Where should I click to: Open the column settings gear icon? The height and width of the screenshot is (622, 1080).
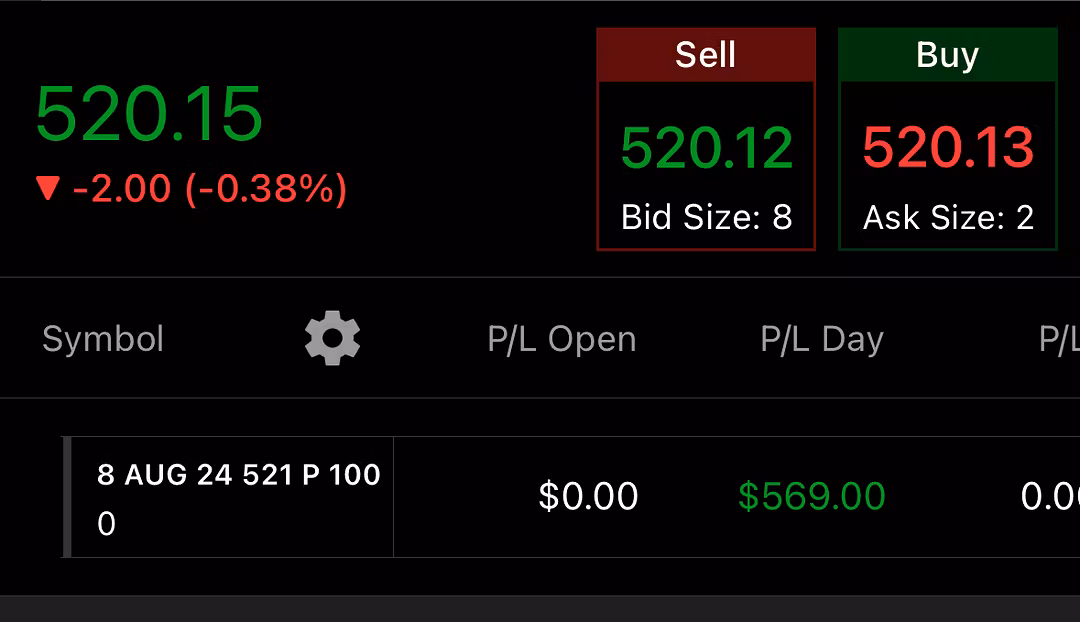332,338
